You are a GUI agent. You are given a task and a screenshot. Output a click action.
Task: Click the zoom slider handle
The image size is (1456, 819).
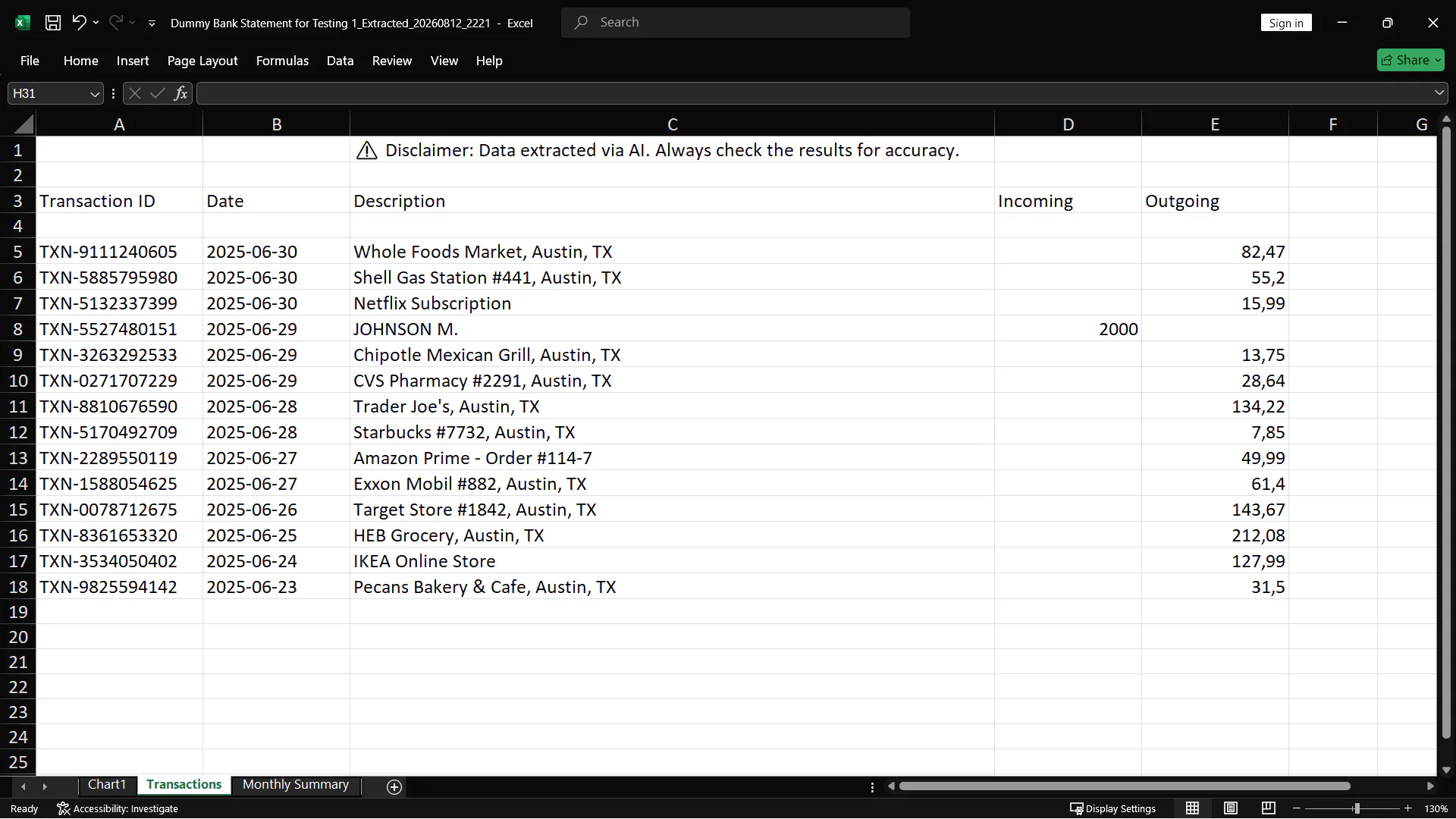1357,808
